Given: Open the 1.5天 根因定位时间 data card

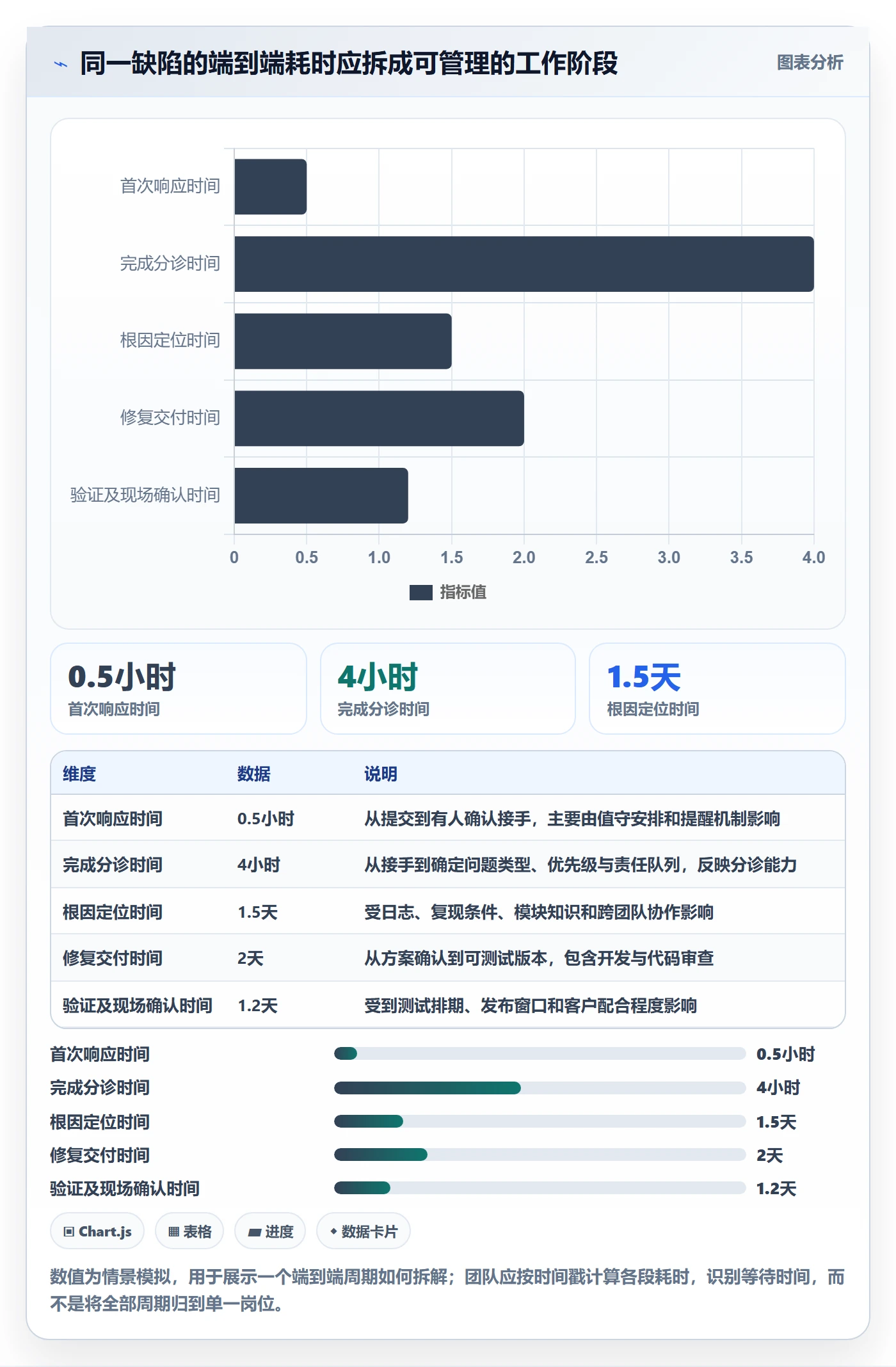Looking at the screenshot, I should click(717, 689).
